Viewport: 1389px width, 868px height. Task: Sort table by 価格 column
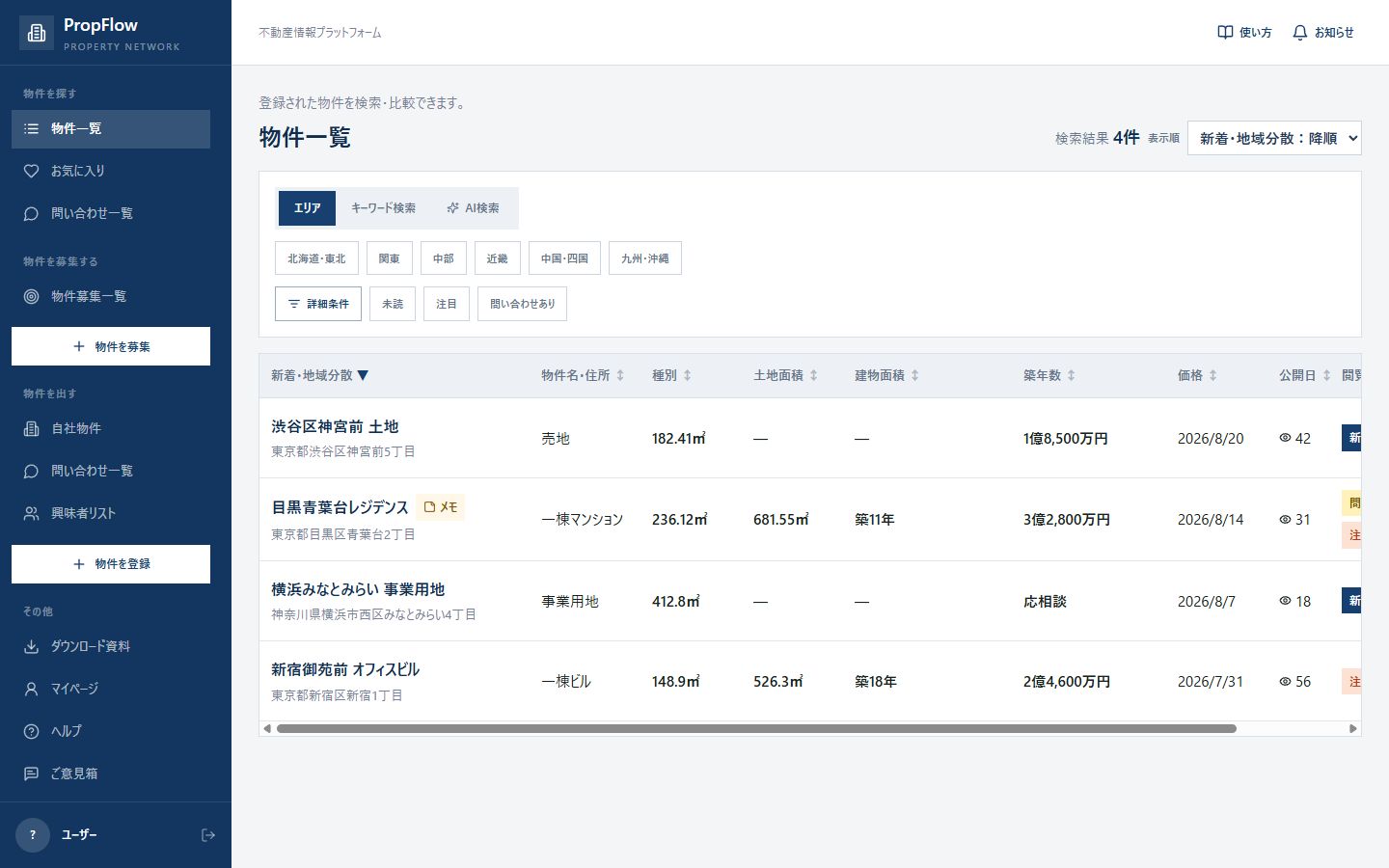[x=1197, y=375]
